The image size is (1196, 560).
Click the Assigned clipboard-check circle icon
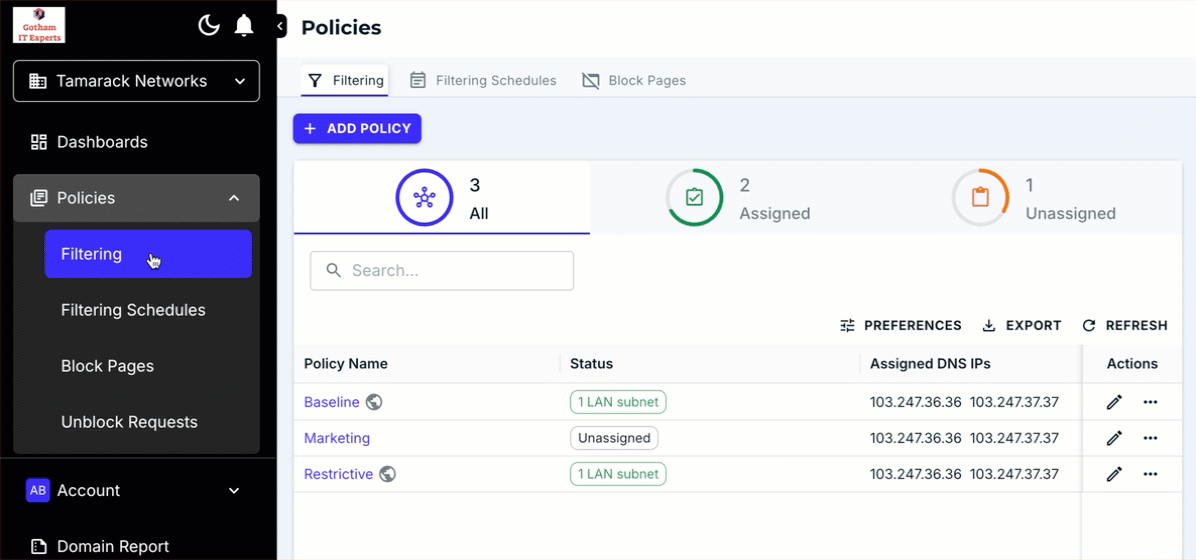click(x=694, y=198)
